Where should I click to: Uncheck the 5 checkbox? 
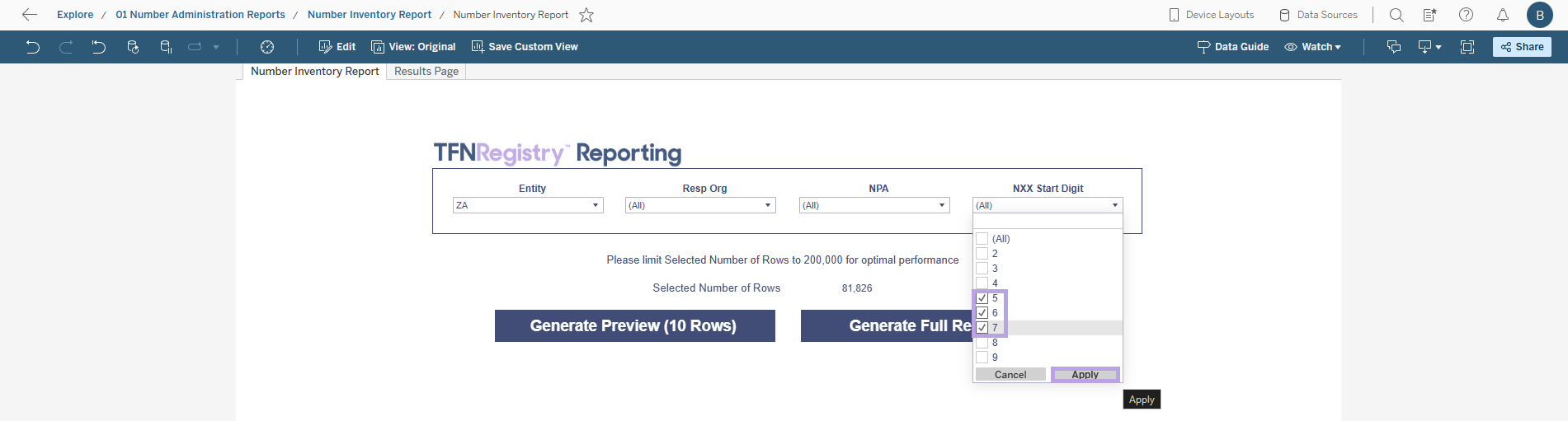coord(982,298)
